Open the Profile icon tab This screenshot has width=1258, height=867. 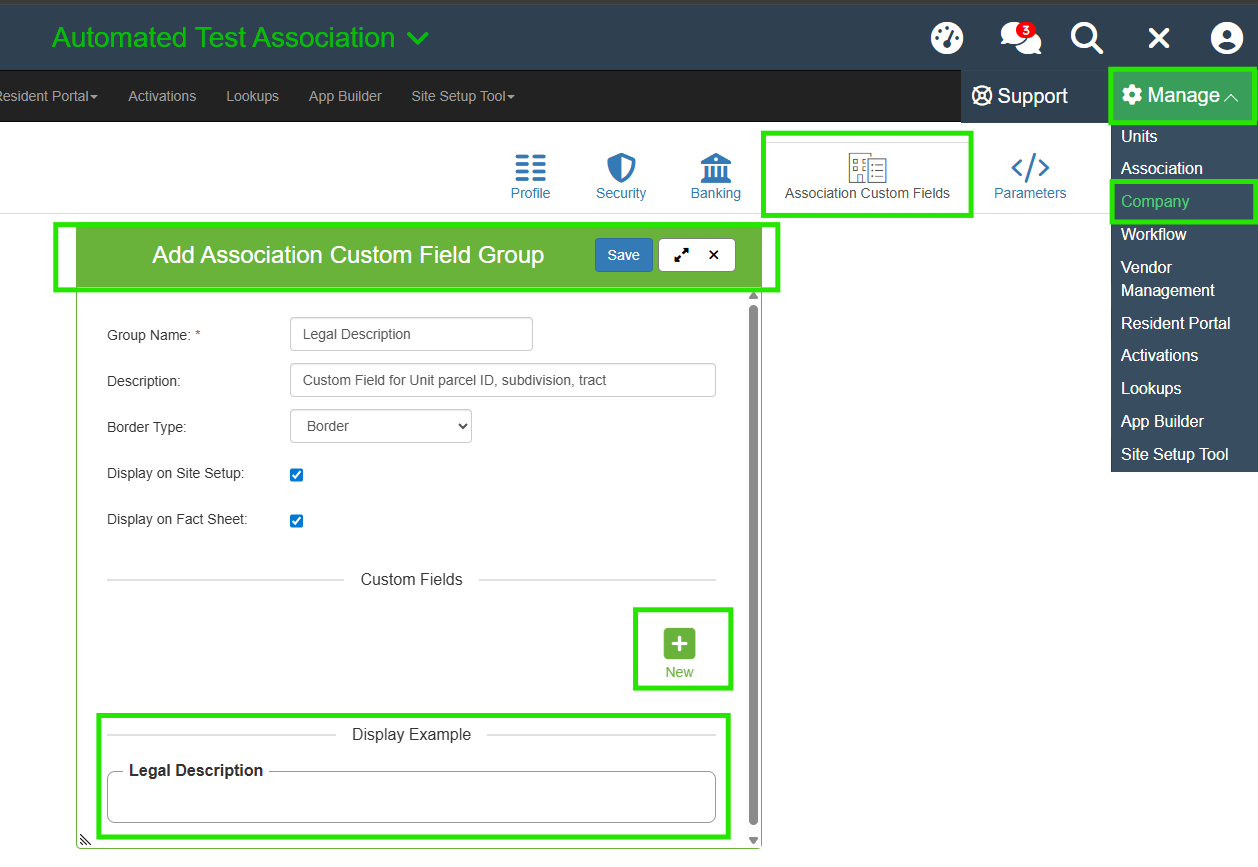[530, 176]
